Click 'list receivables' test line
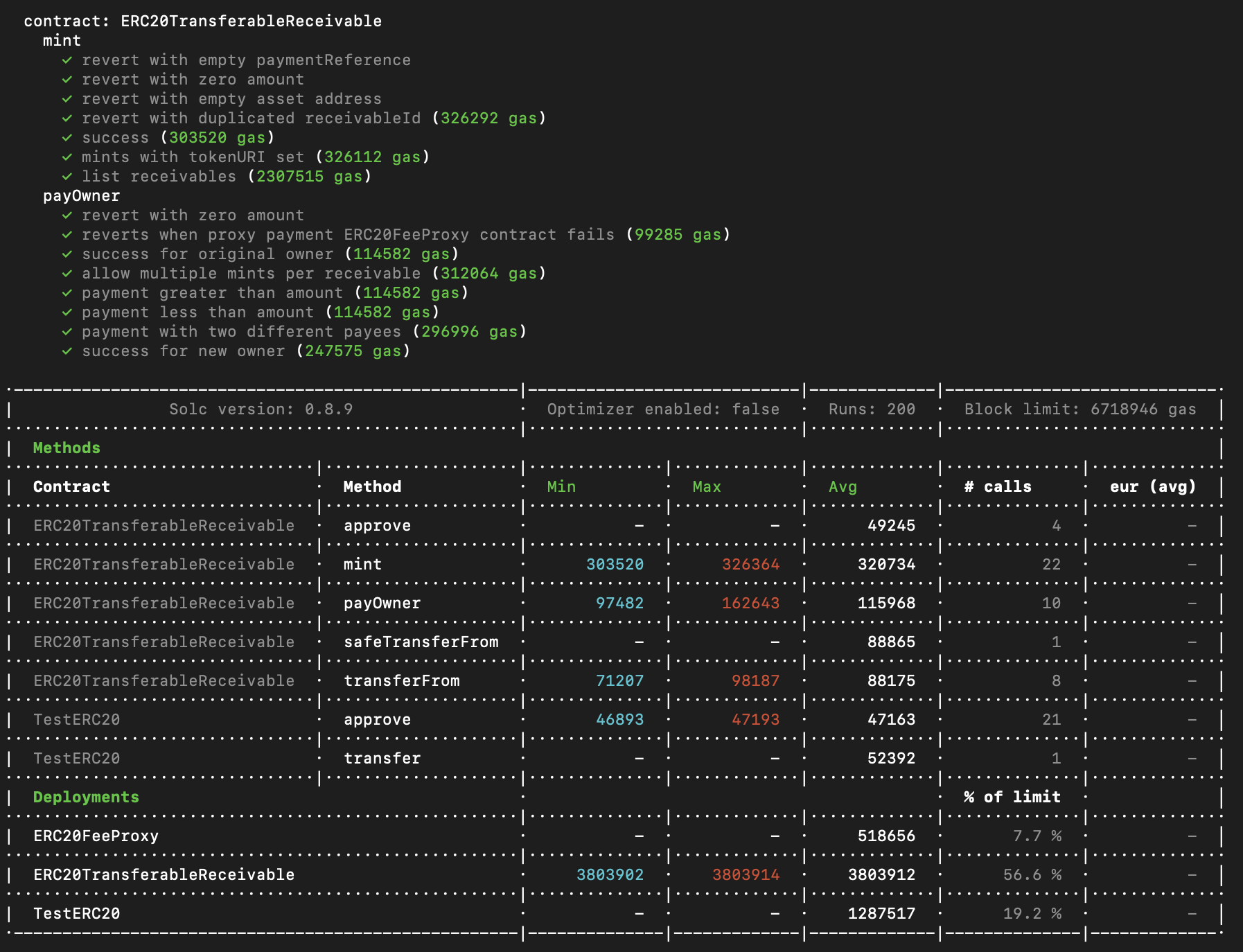Viewport: 1243px width, 952px height. (x=159, y=177)
